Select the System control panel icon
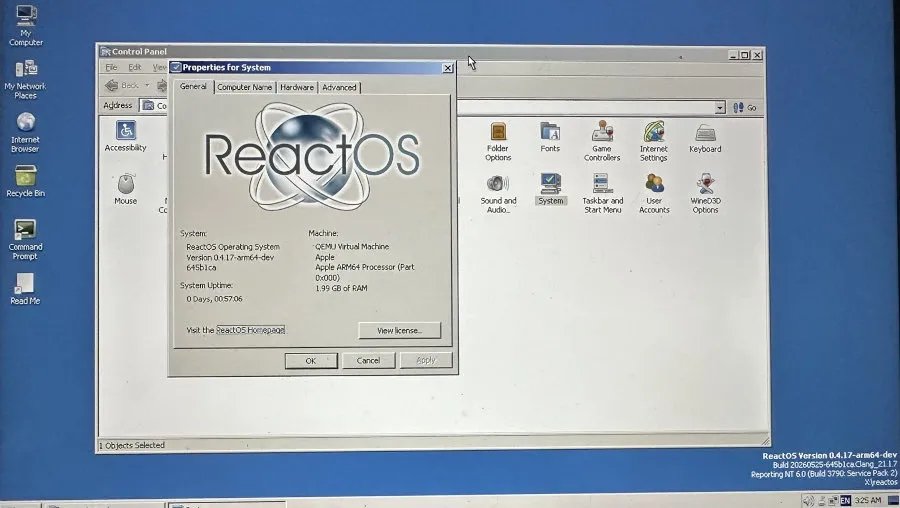The height and width of the screenshot is (508, 900). [x=550, y=189]
